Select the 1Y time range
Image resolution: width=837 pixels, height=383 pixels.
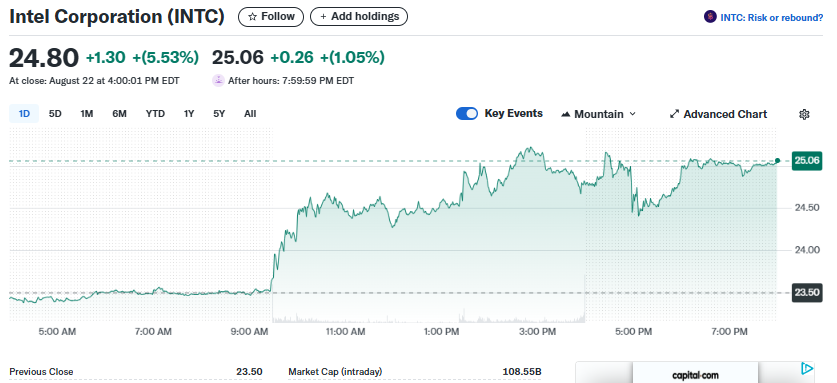coord(189,114)
